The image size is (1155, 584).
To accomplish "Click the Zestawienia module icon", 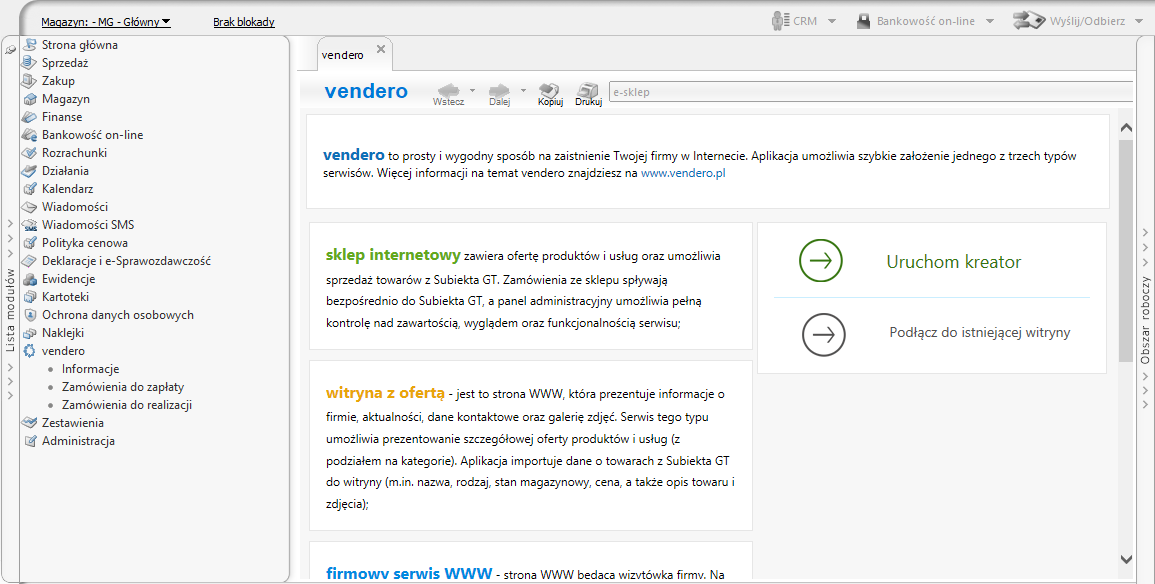I will coord(29,423).
